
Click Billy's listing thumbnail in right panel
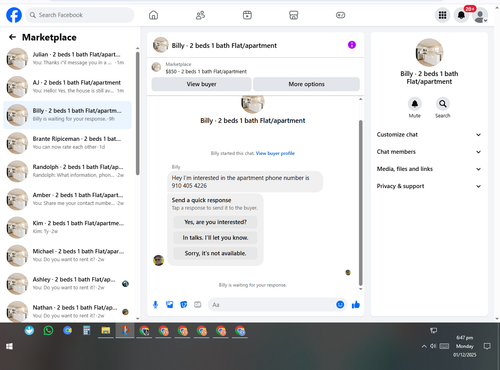pyautogui.click(x=429, y=53)
